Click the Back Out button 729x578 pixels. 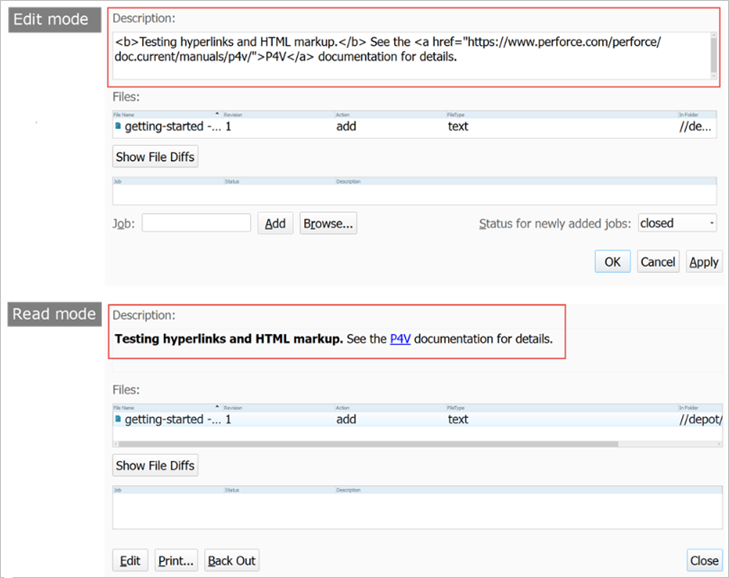[232, 561]
